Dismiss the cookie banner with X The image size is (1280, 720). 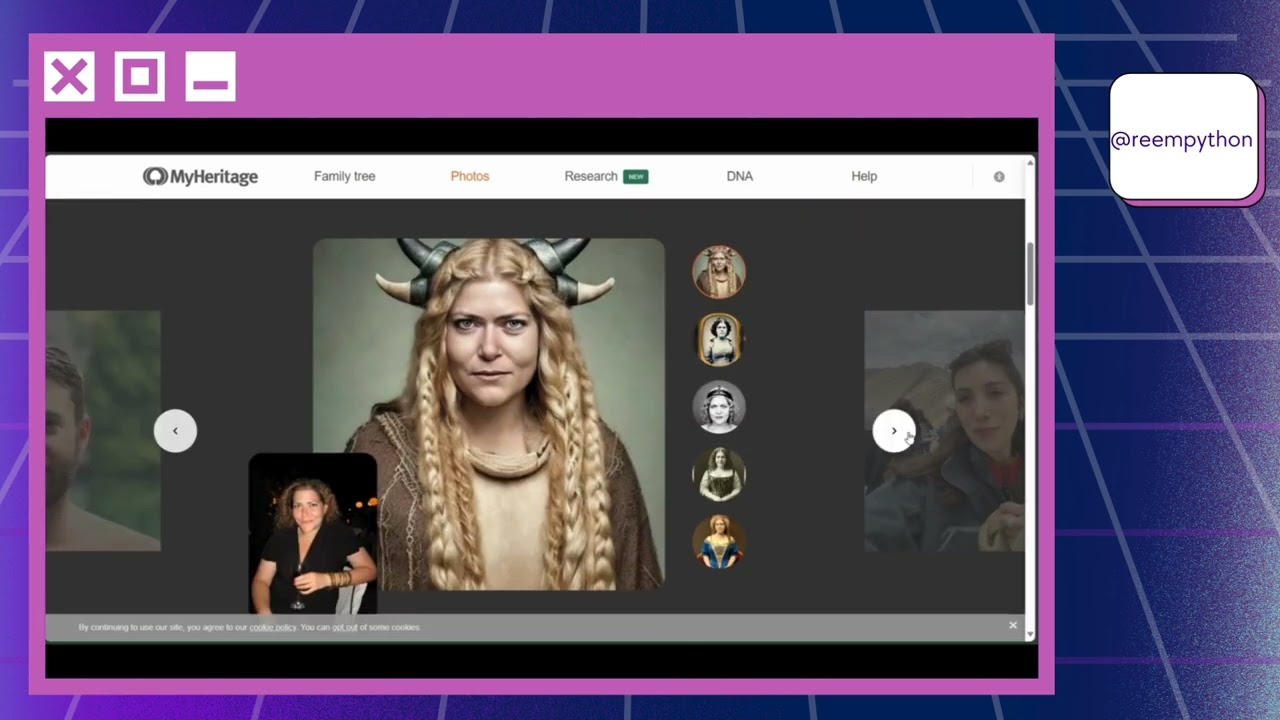1013,626
